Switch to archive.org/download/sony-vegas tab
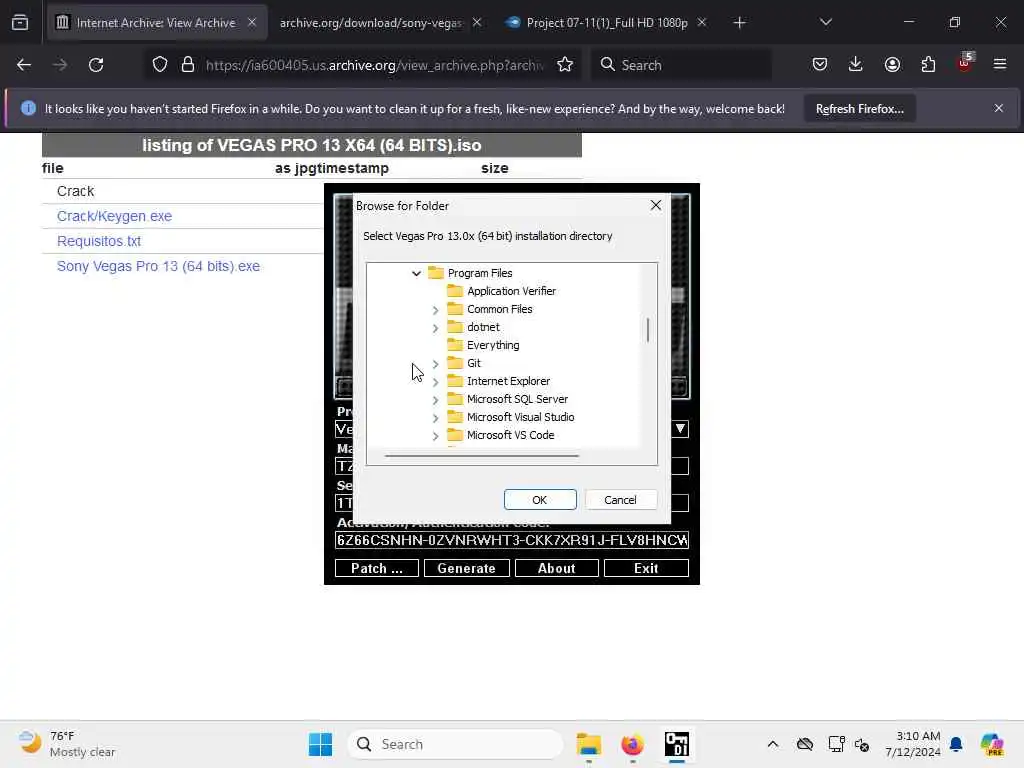 click(x=370, y=23)
